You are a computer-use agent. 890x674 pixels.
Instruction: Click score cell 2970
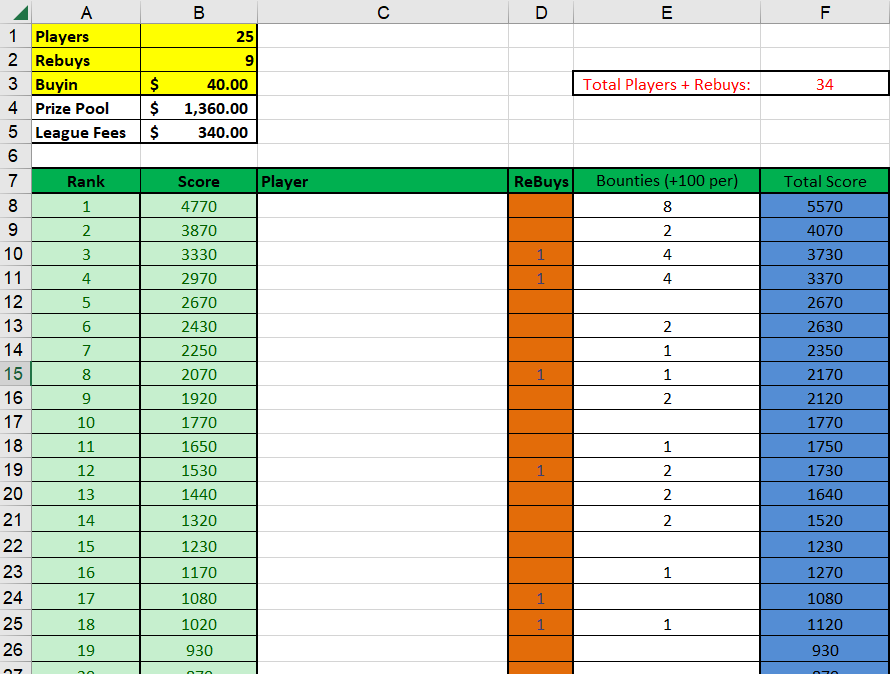pos(199,278)
